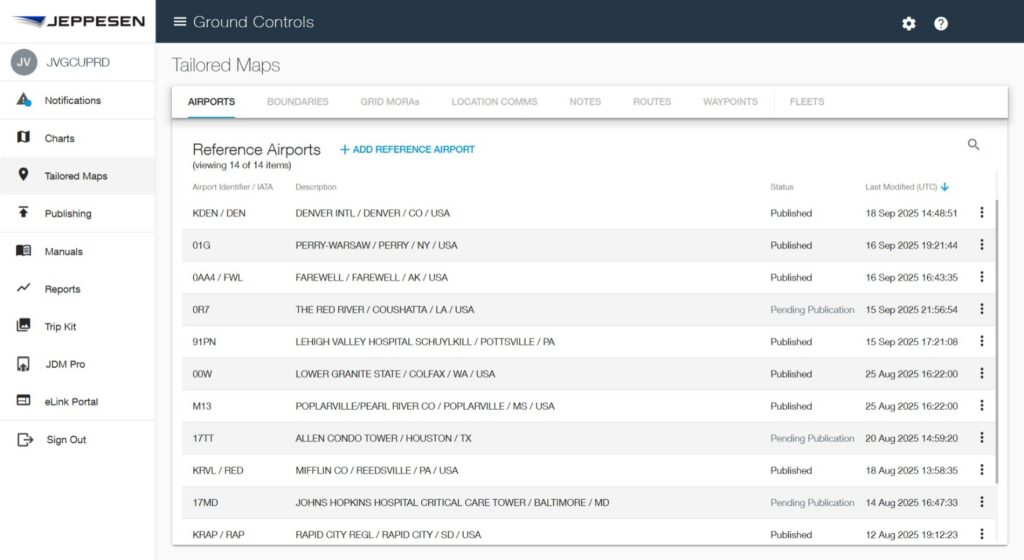Open the three-dot menu for 0AA4 / FWL

click(982, 277)
